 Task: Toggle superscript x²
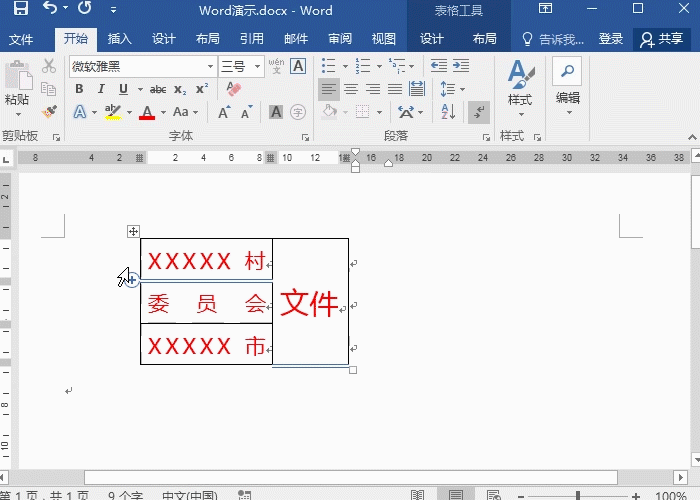202,88
